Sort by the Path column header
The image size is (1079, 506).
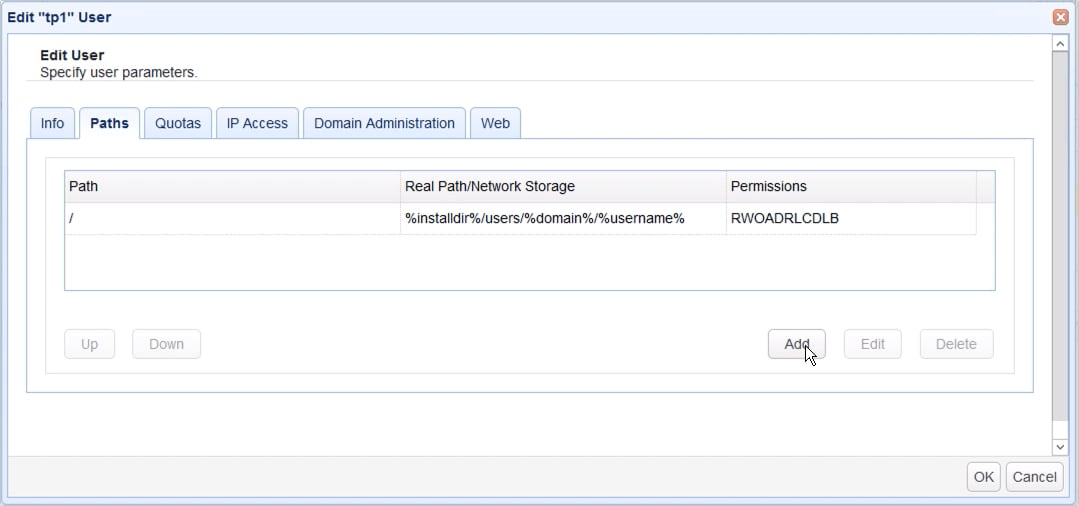pyautogui.click(x=231, y=186)
